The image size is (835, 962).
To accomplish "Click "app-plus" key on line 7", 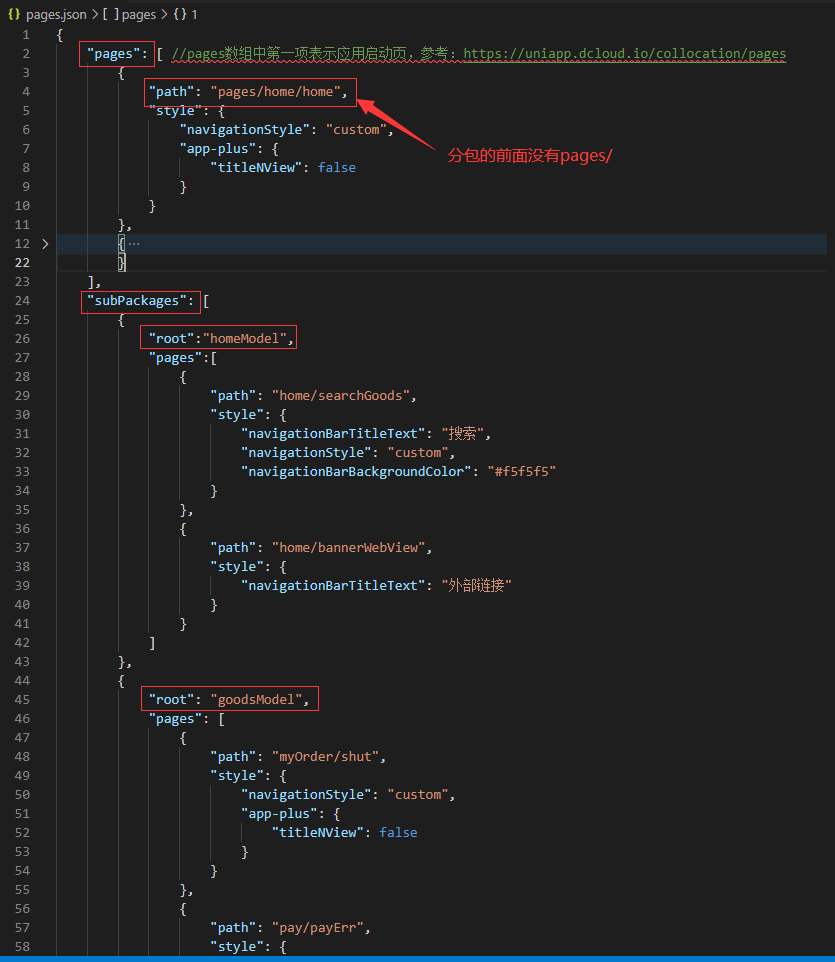I will point(218,148).
